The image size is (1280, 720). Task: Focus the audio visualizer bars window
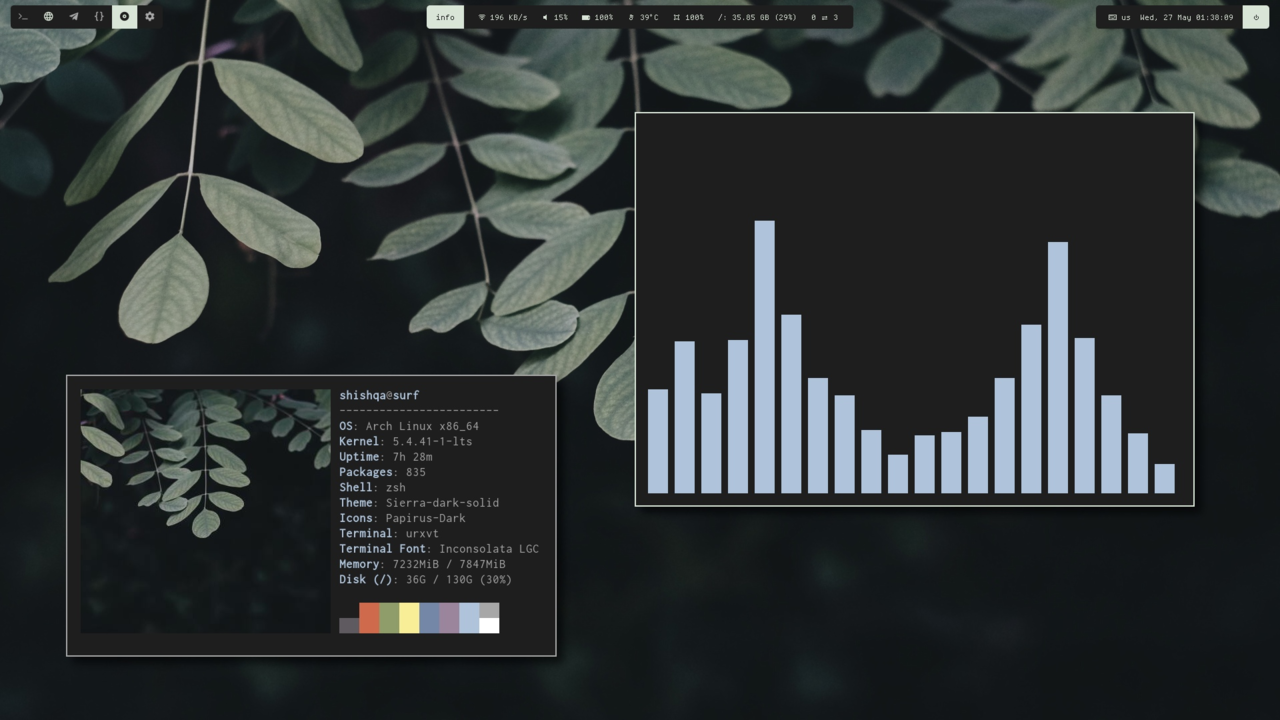click(x=914, y=310)
